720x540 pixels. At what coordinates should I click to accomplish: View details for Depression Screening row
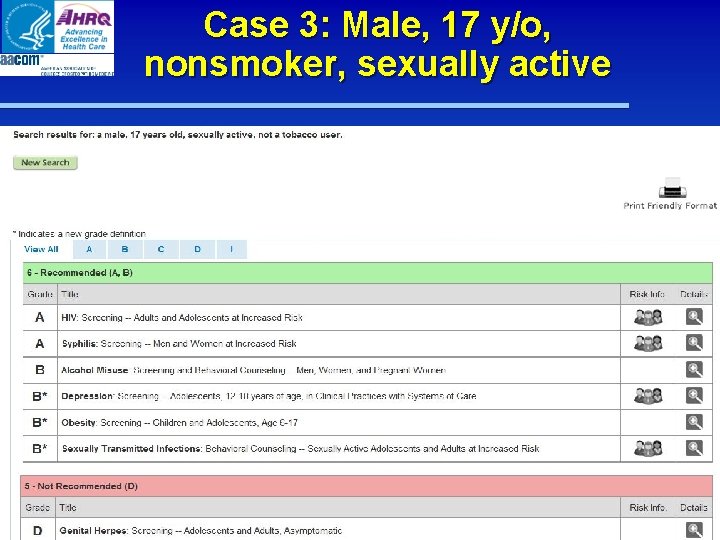694,396
